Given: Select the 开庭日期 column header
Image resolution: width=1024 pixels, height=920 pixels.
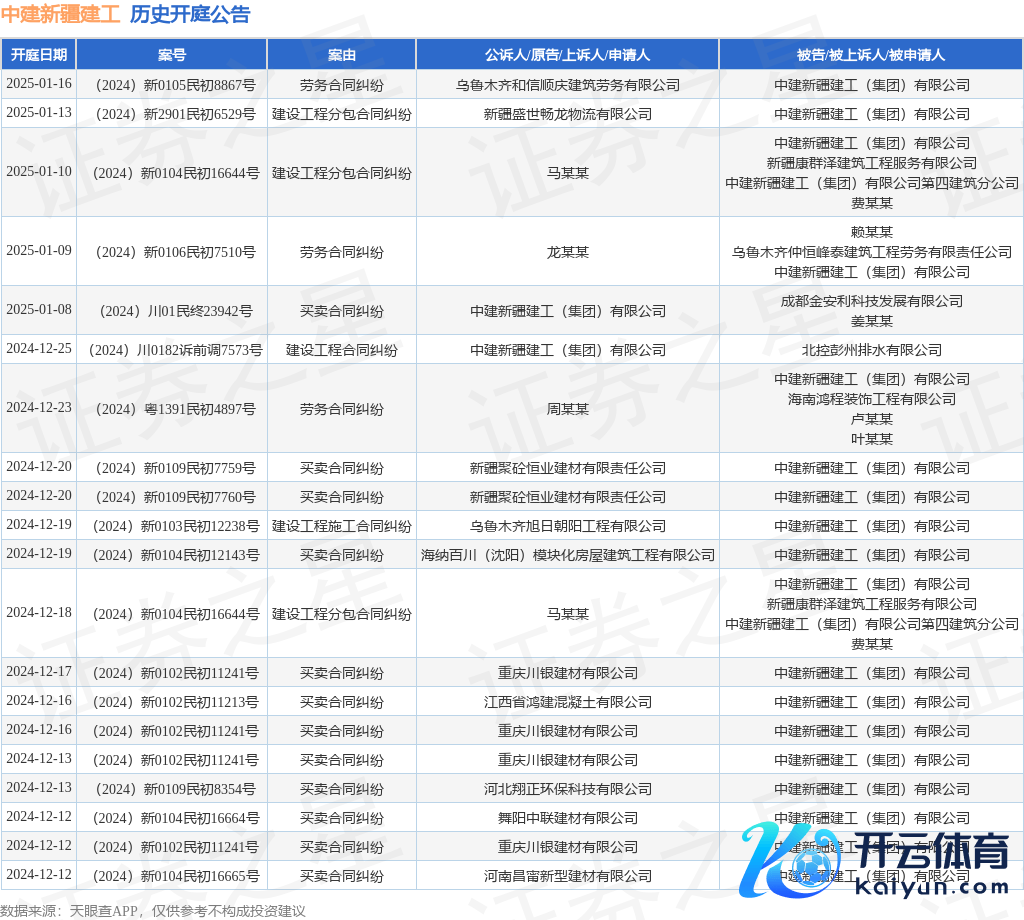Looking at the screenshot, I should point(39,55).
